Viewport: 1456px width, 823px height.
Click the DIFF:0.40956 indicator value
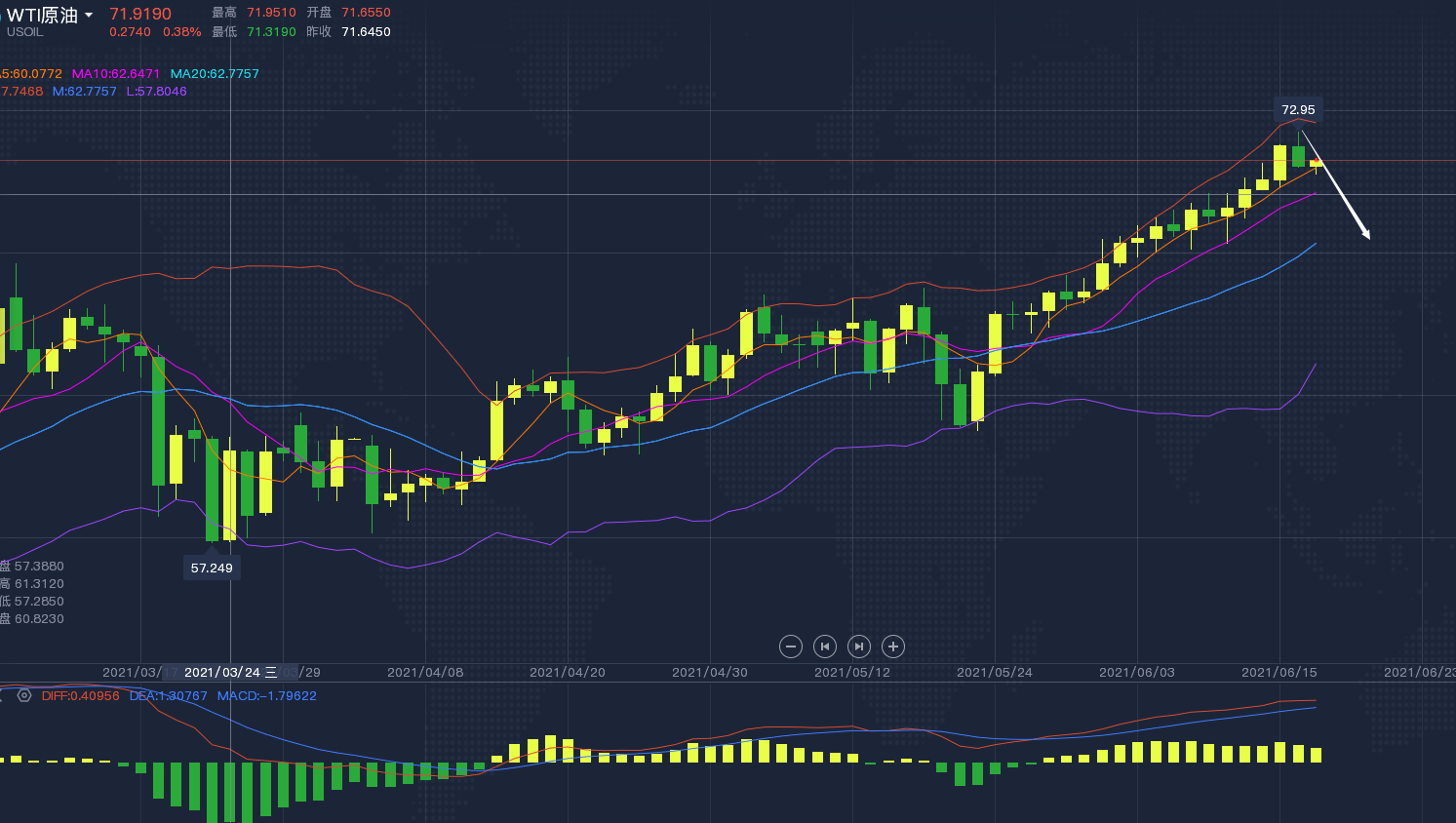(x=80, y=696)
